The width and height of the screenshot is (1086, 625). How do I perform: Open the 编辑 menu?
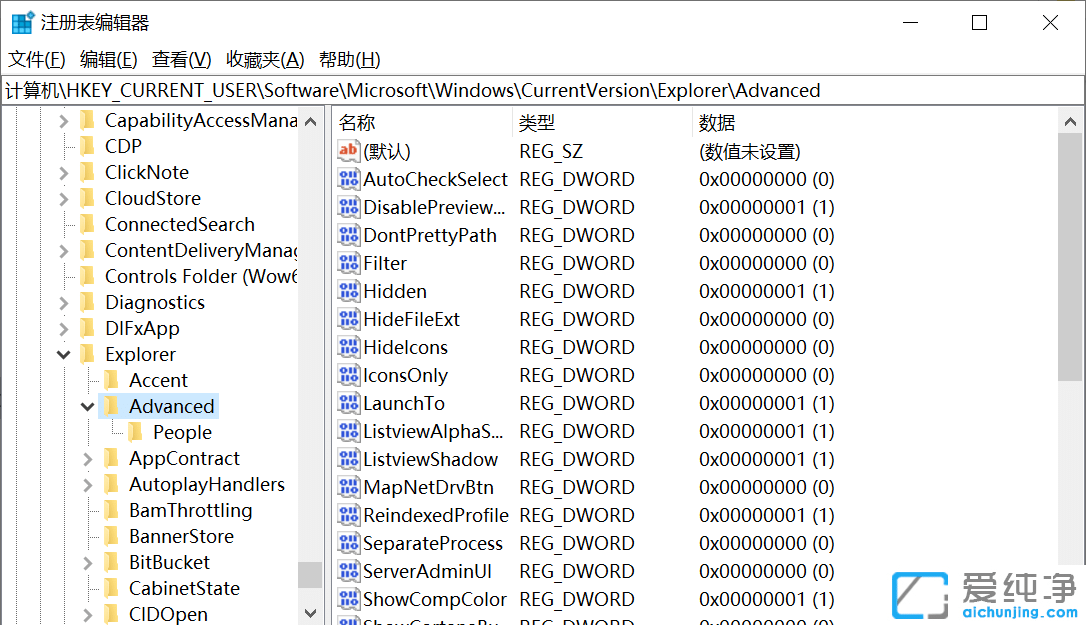pyautogui.click(x=108, y=59)
